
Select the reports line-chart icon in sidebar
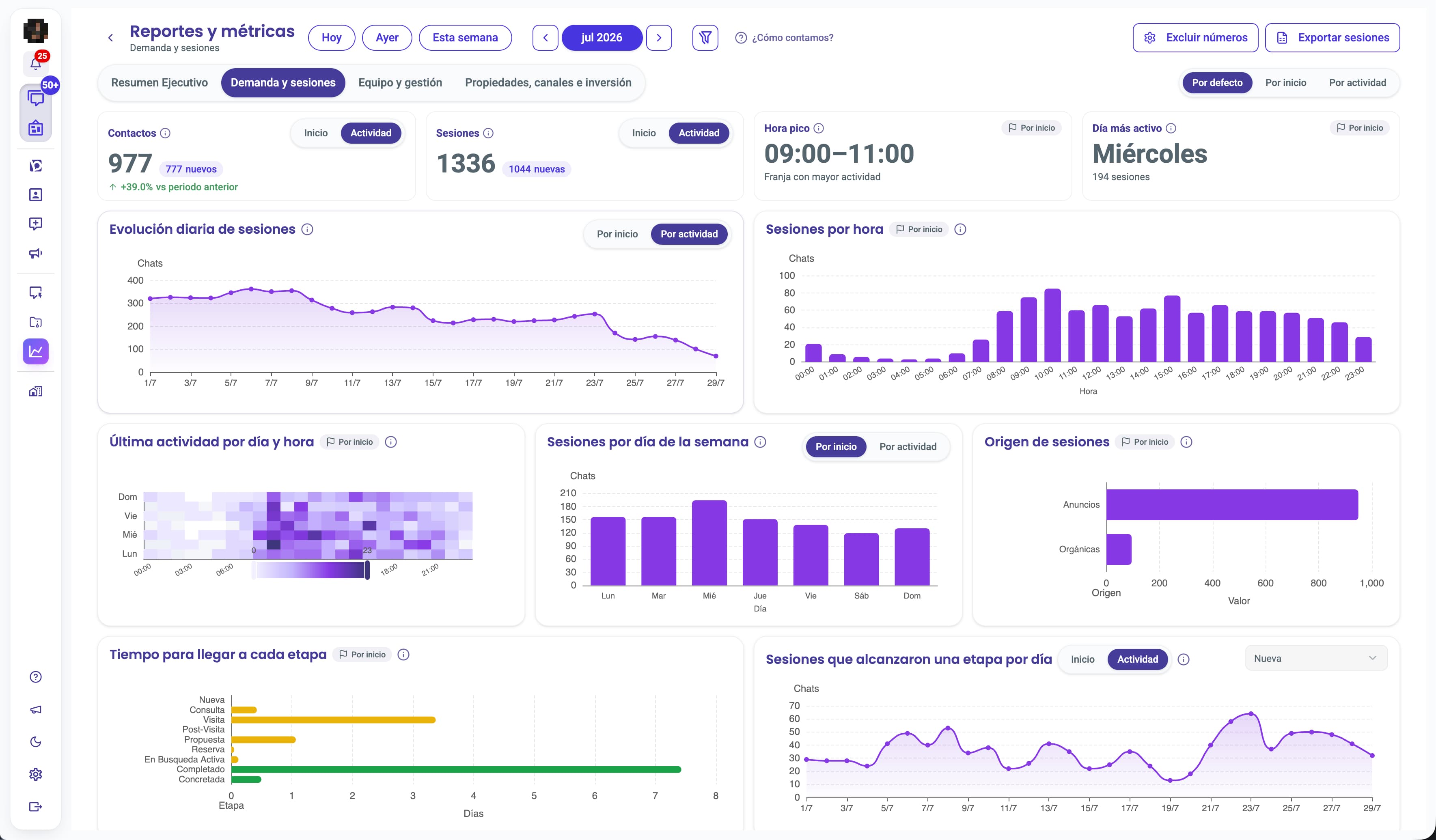coord(35,351)
